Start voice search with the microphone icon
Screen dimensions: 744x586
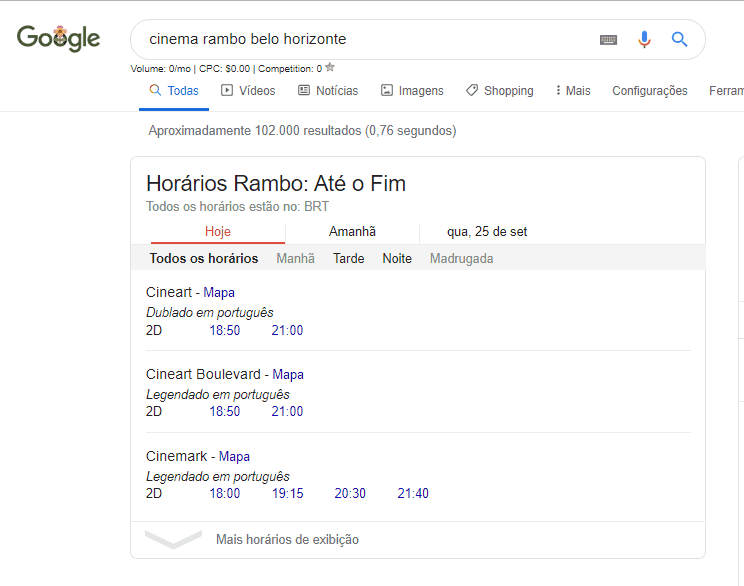(644, 39)
